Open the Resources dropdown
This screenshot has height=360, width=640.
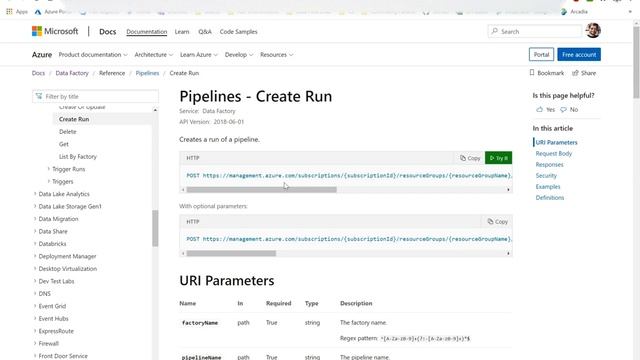pos(276,55)
